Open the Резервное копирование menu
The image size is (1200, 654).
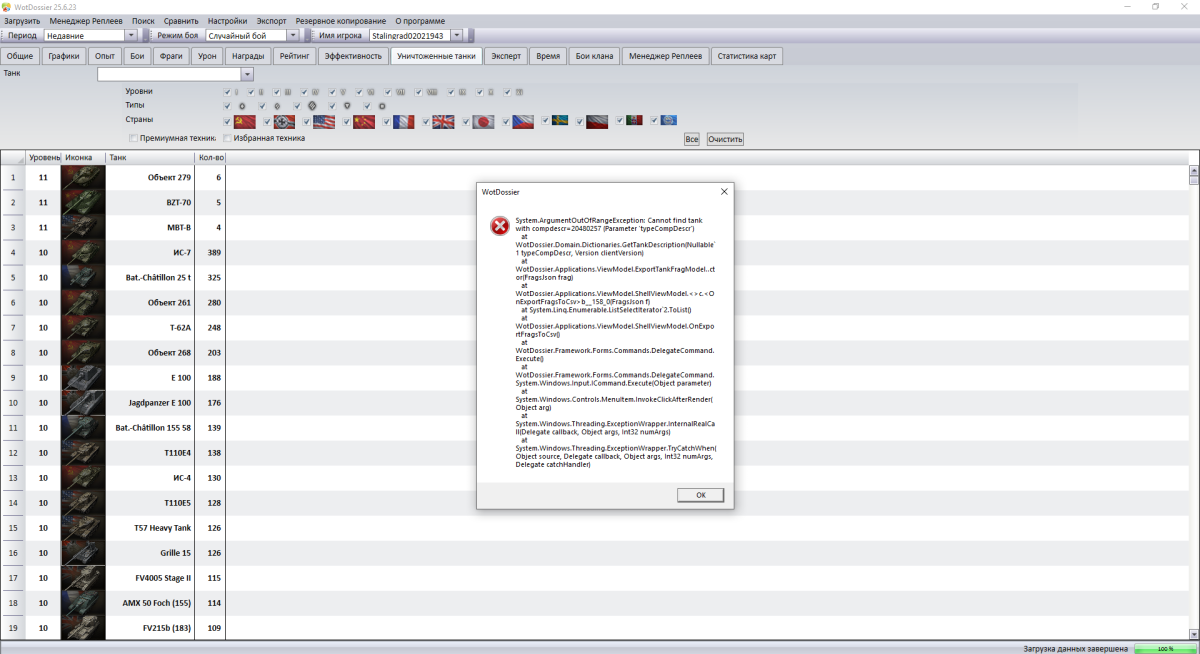click(x=341, y=20)
